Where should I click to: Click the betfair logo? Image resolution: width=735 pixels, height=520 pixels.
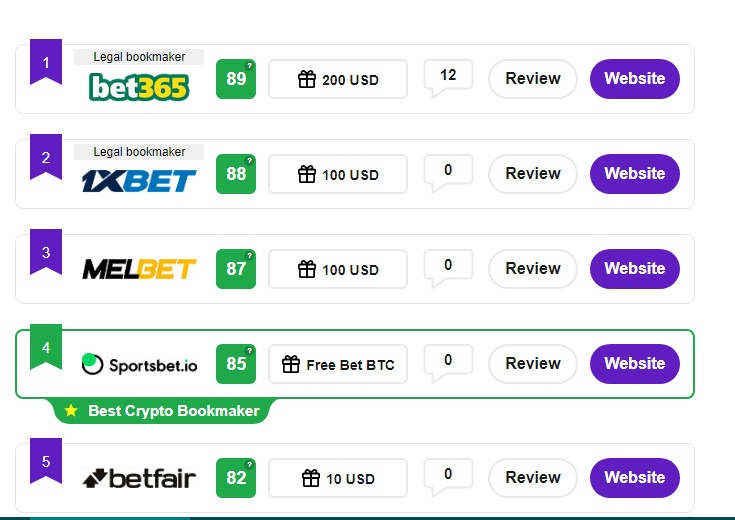[139, 478]
